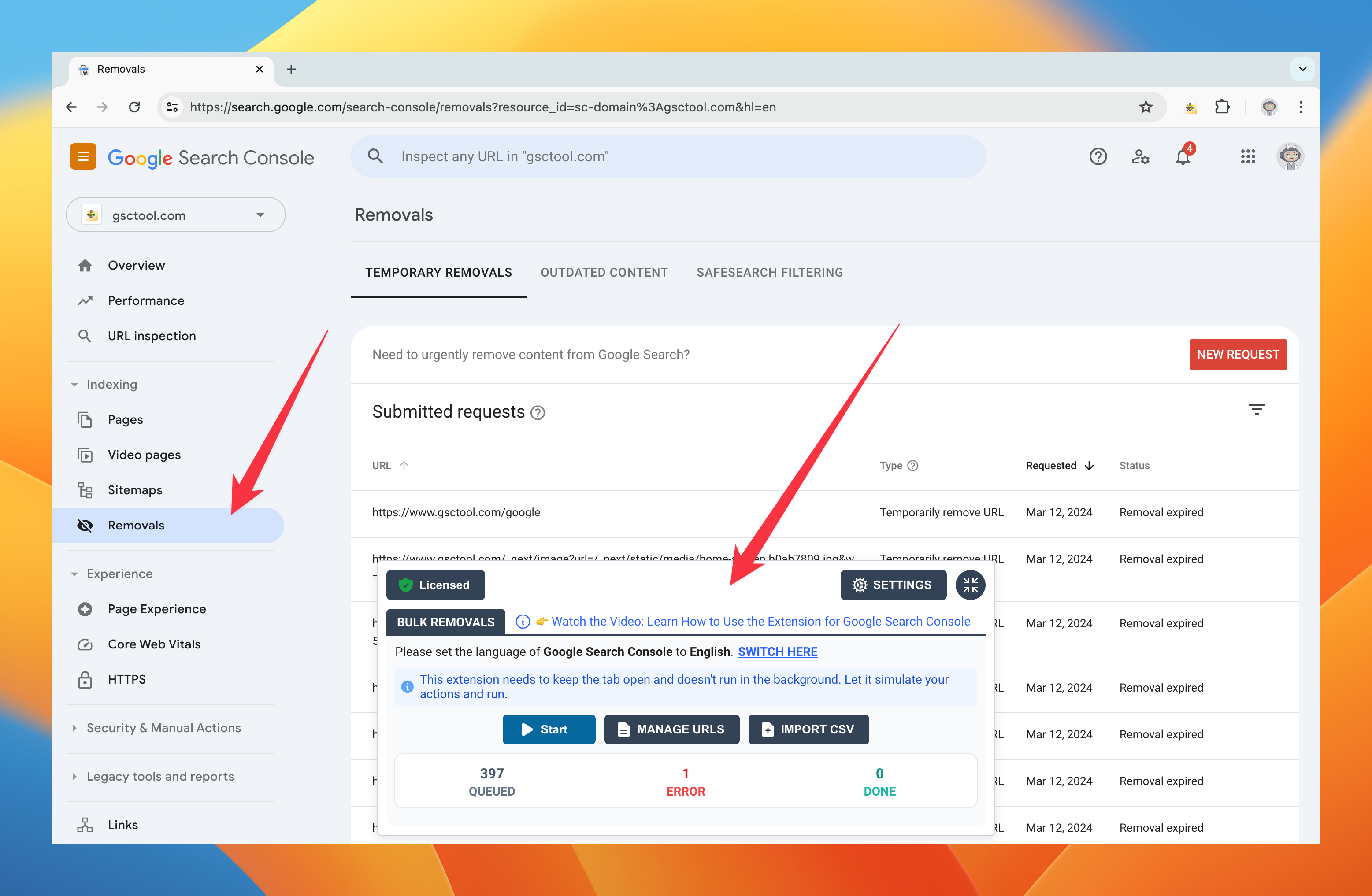This screenshot has width=1372, height=896.
Task: Open the Google apps grid icon
Action: coord(1247,157)
